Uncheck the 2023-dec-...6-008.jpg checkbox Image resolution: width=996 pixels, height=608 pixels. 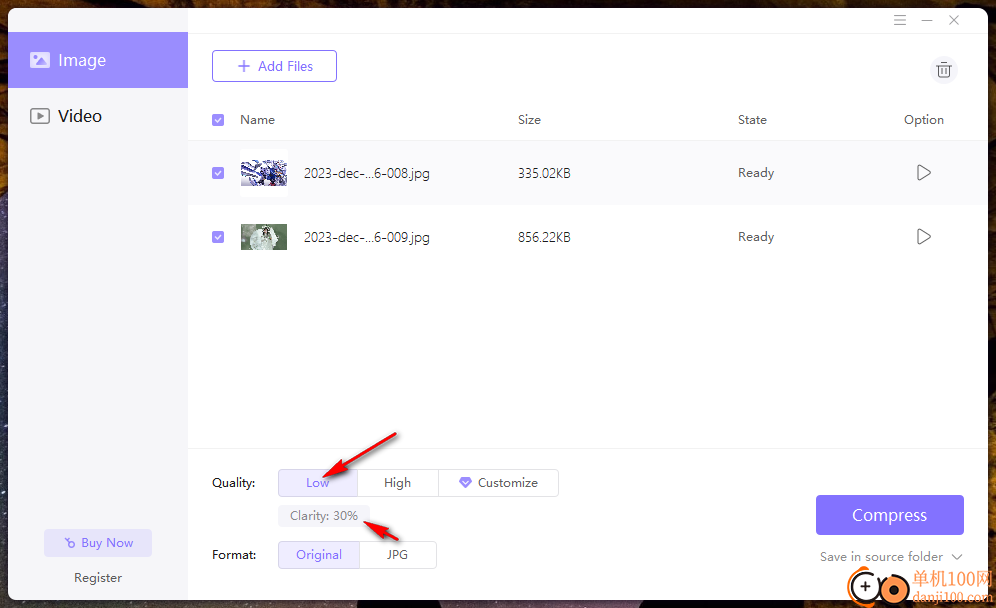[x=218, y=173]
